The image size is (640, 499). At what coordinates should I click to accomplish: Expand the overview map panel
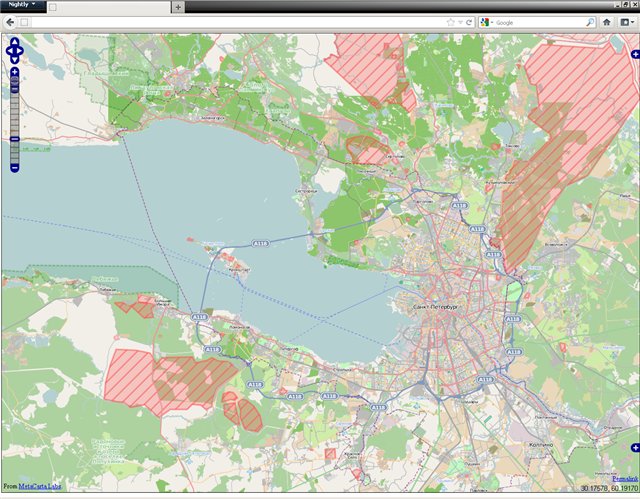pos(636,448)
